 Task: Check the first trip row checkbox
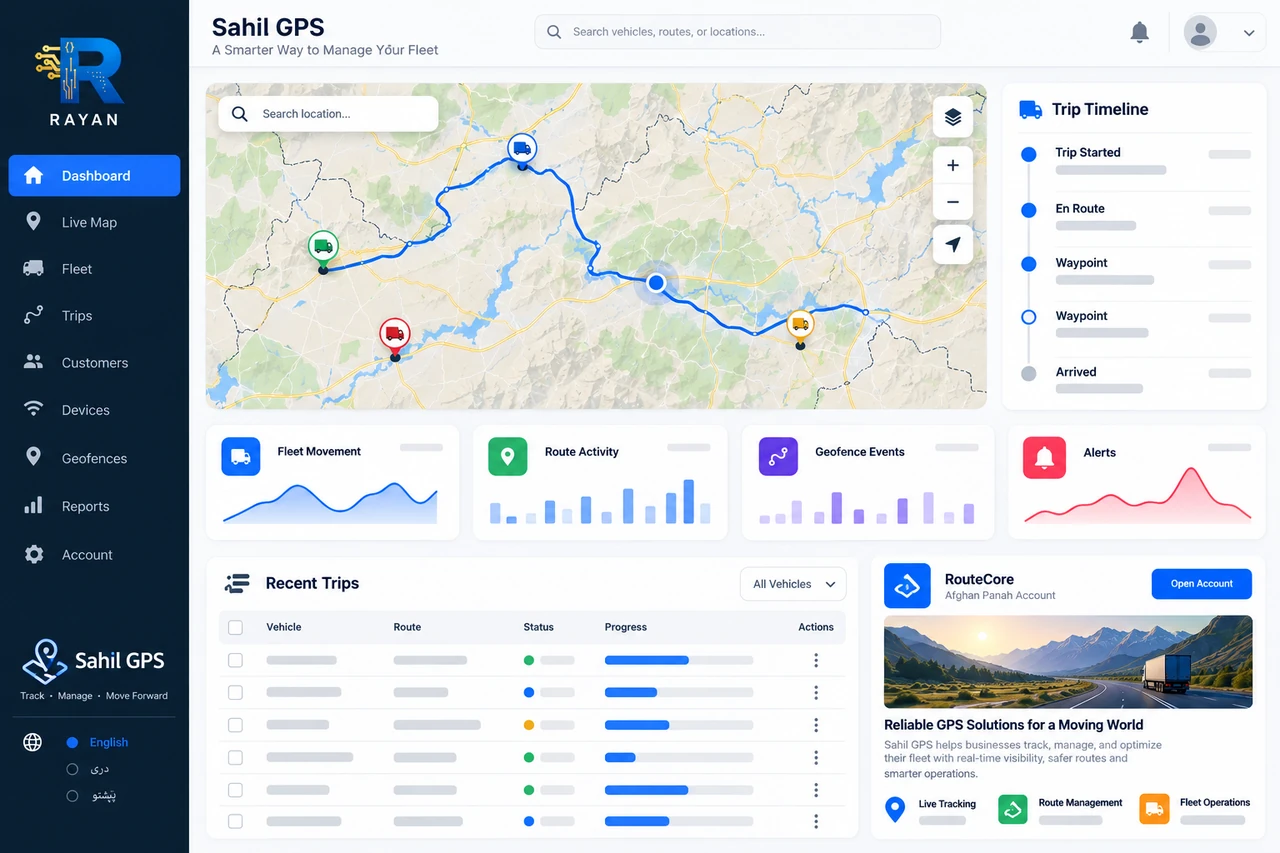pyautogui.click(x=235, y=660)
